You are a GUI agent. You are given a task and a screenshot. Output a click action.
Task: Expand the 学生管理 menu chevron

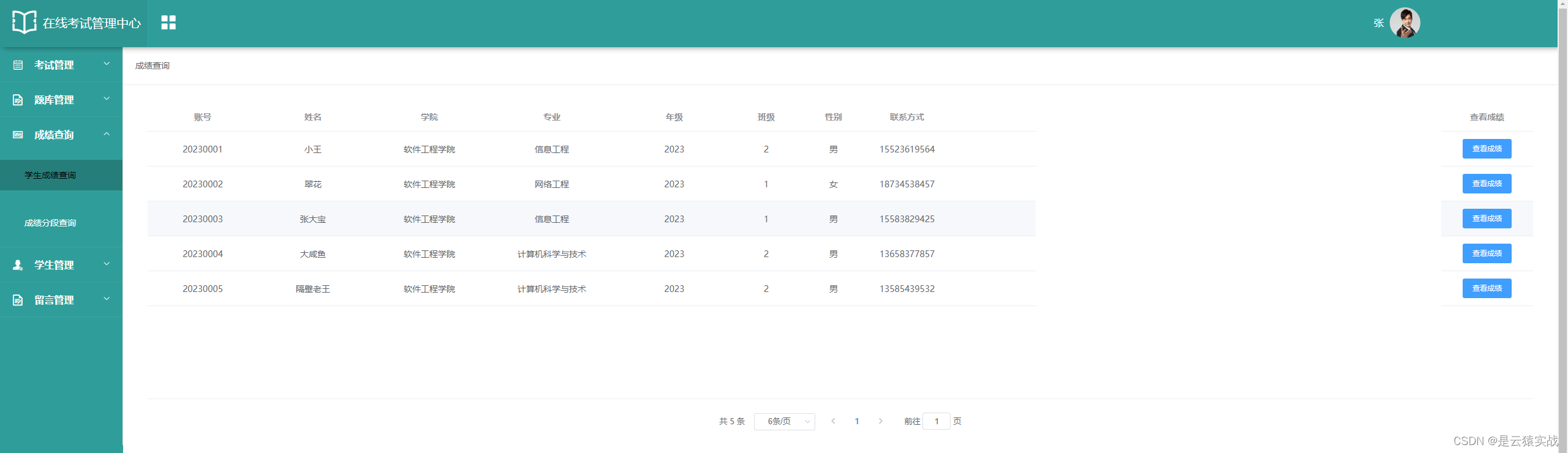(x=107, y=264)
